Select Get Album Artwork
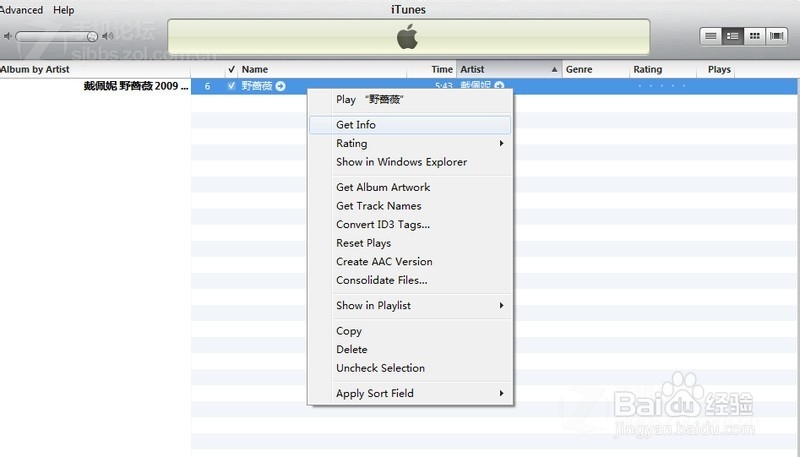 [410, 187]
